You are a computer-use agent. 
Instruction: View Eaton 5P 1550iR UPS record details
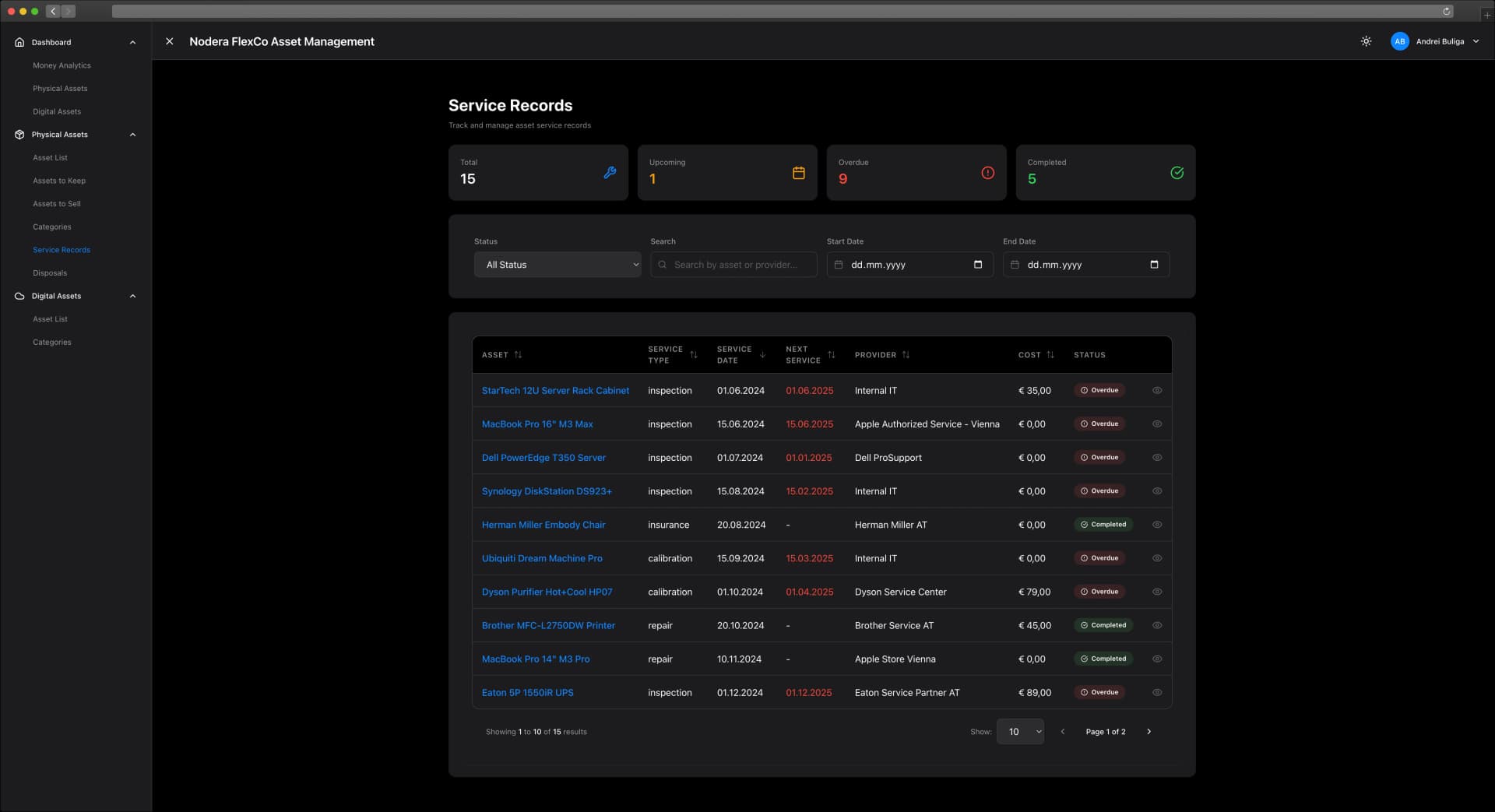point(1157,692)
